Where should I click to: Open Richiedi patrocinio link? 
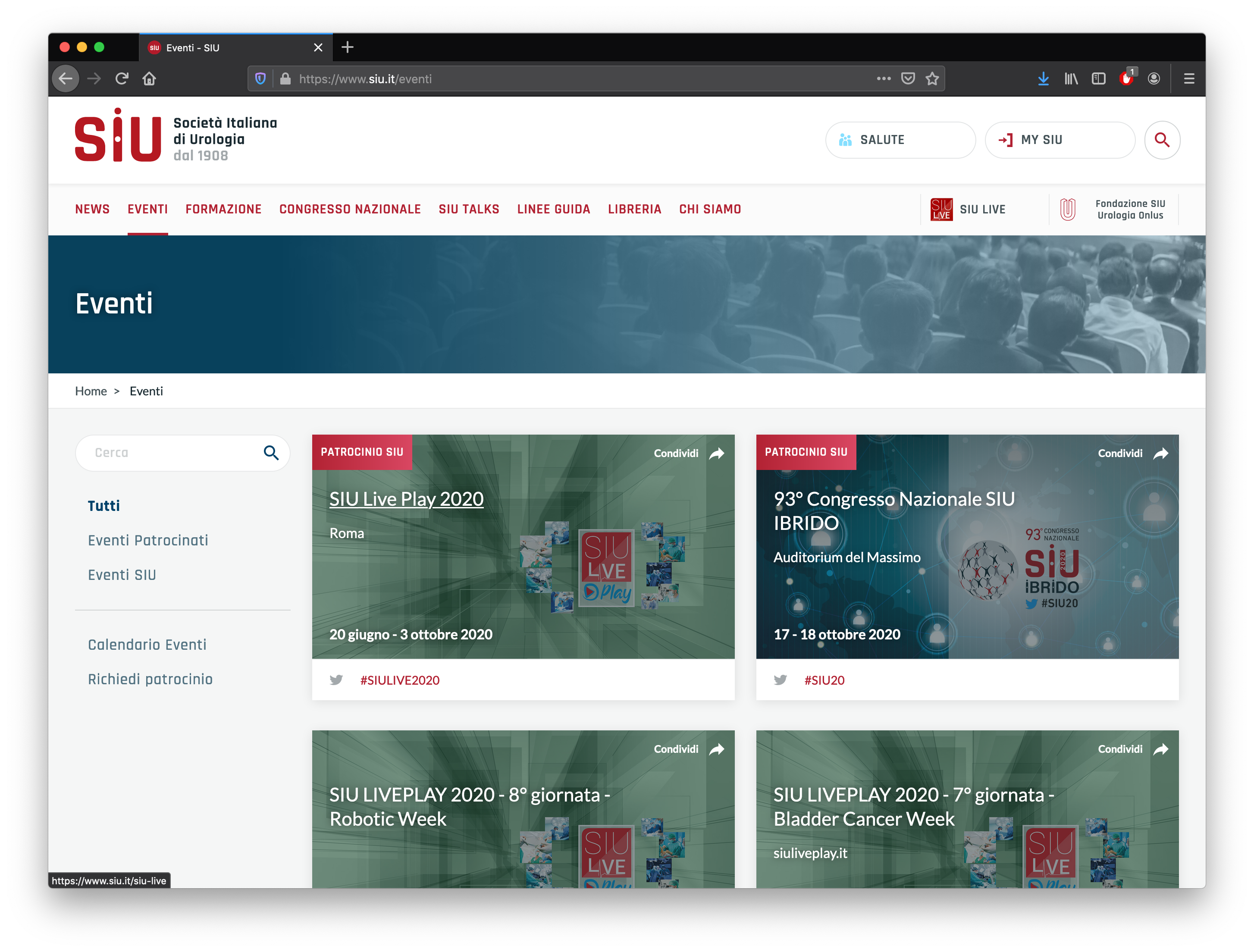click(150, 679)
